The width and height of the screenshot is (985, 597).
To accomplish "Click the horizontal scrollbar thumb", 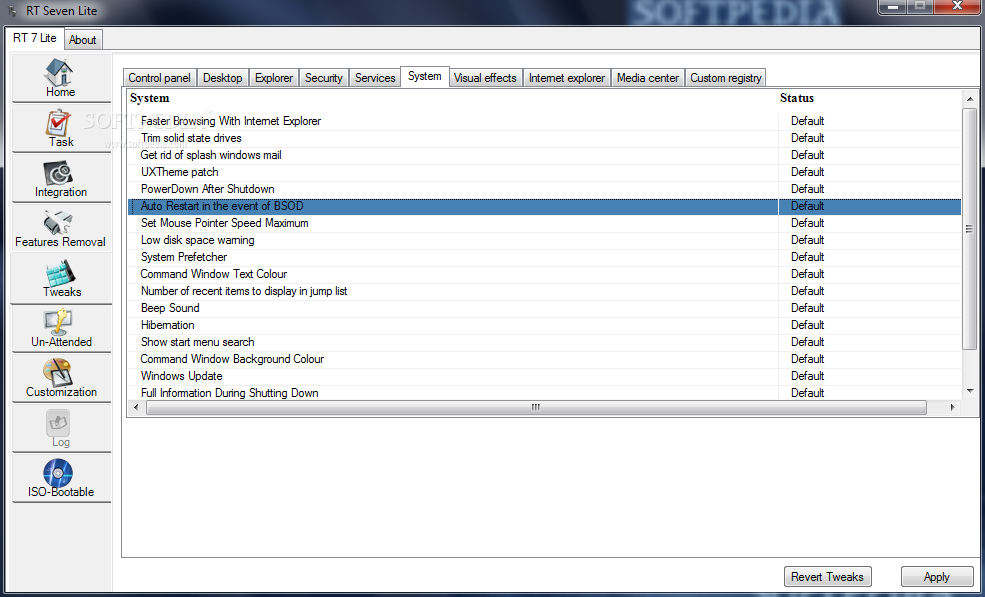I will point(536,407).
